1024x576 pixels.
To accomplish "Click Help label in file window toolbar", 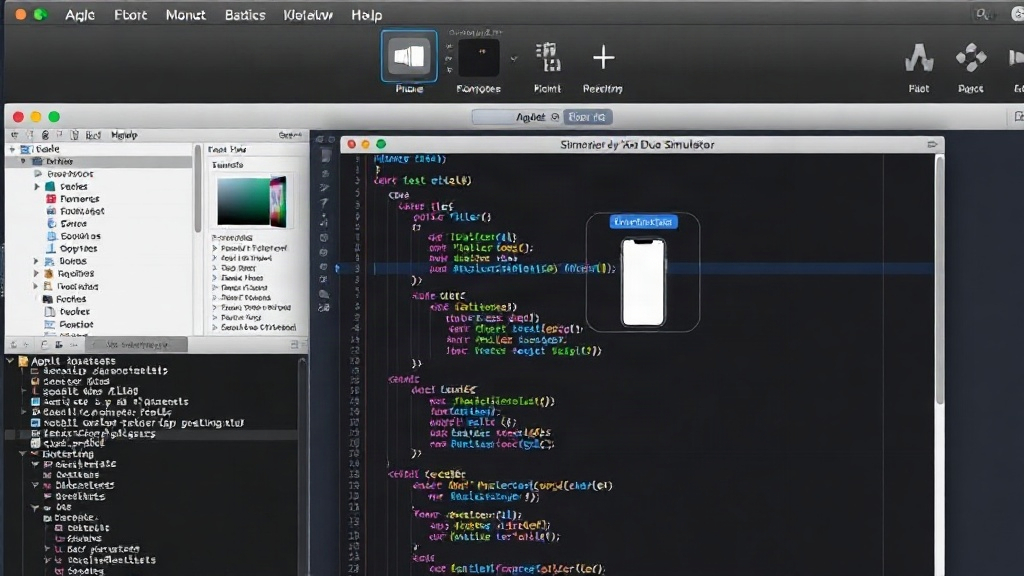I will pyautogui.click(x=124, y=135).
